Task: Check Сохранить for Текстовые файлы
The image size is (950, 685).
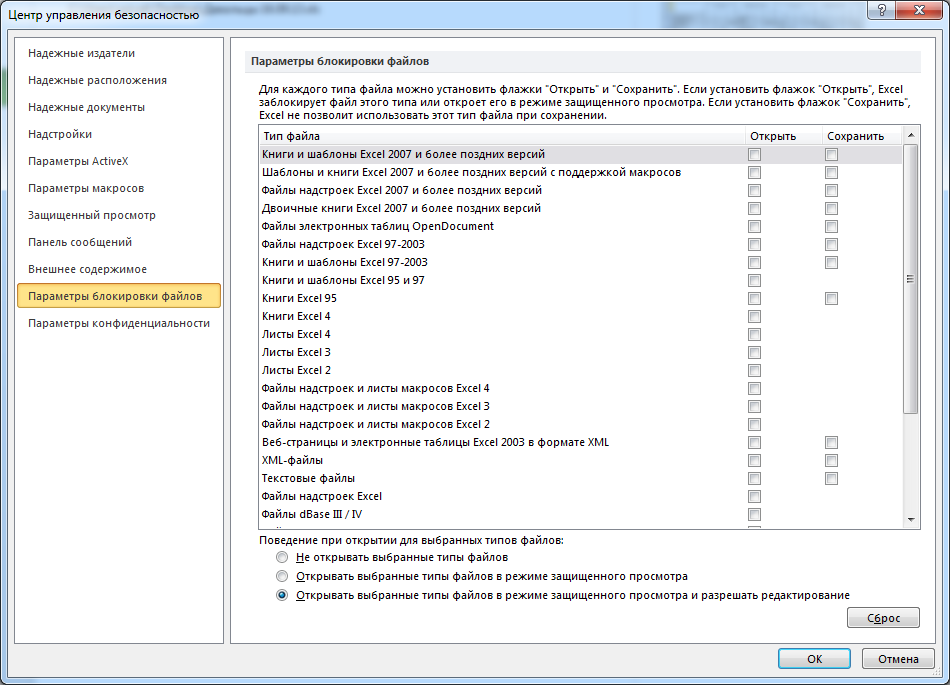Action: point(831,478)
